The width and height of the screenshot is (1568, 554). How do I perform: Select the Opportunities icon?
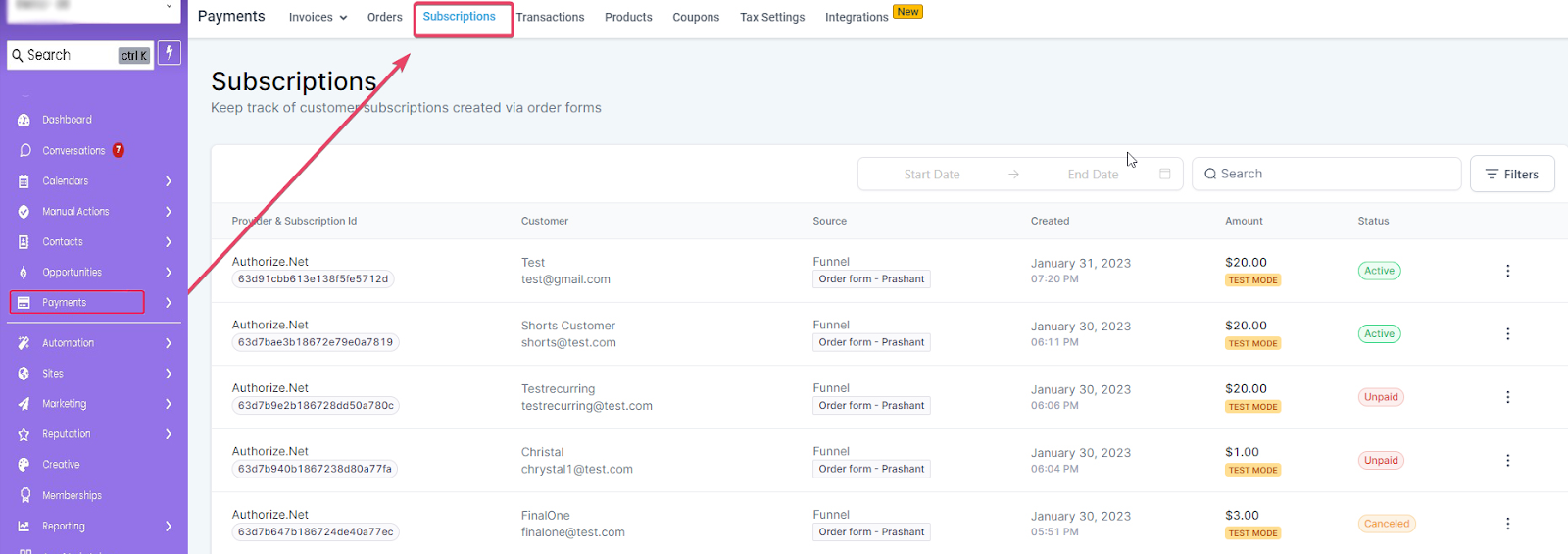coord(24,273)
